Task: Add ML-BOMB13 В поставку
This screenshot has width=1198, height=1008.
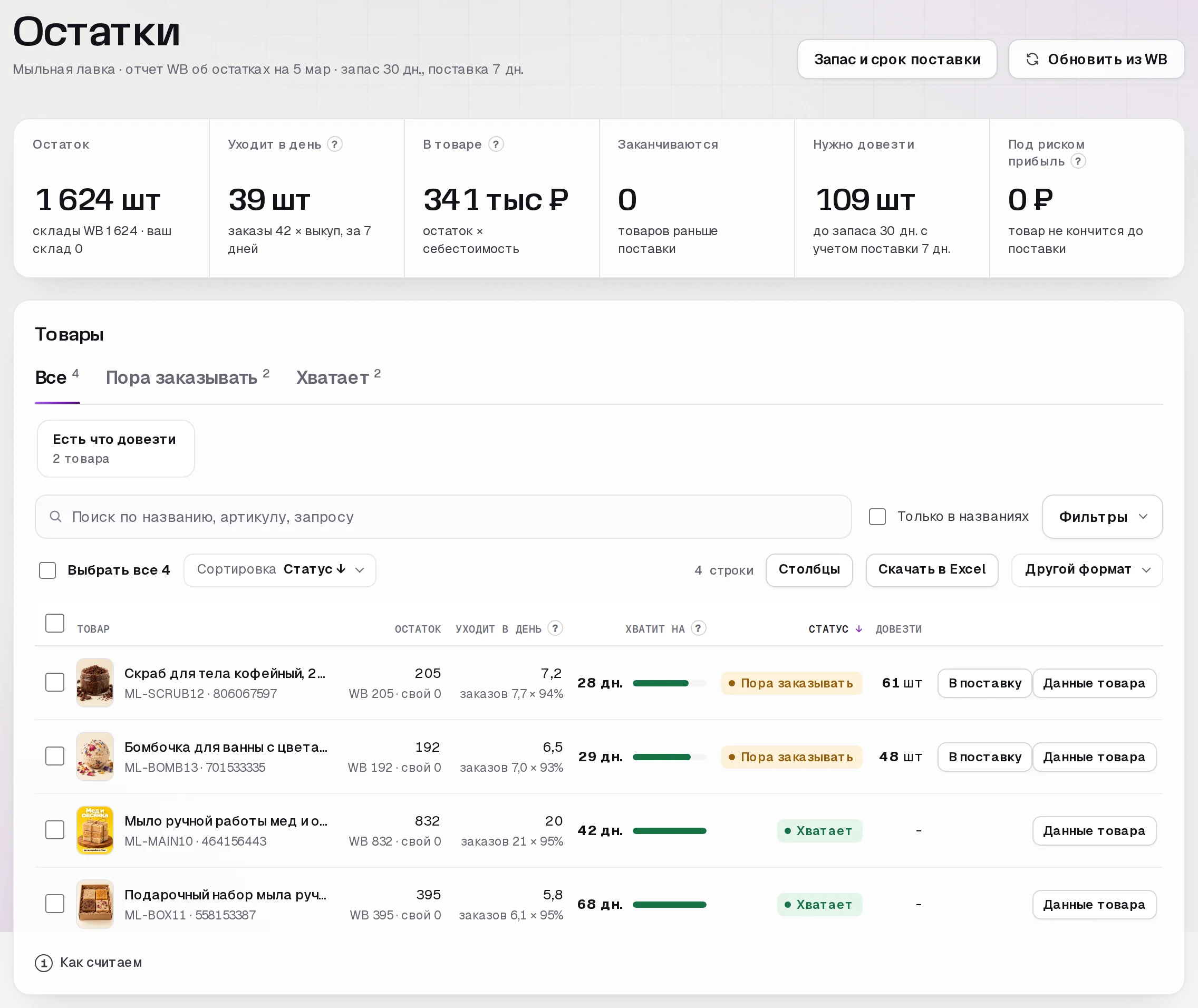Action: click(x=984, y=757)
